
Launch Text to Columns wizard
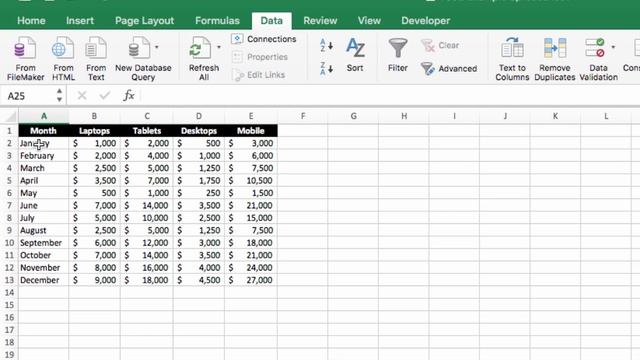coord(512,58)
